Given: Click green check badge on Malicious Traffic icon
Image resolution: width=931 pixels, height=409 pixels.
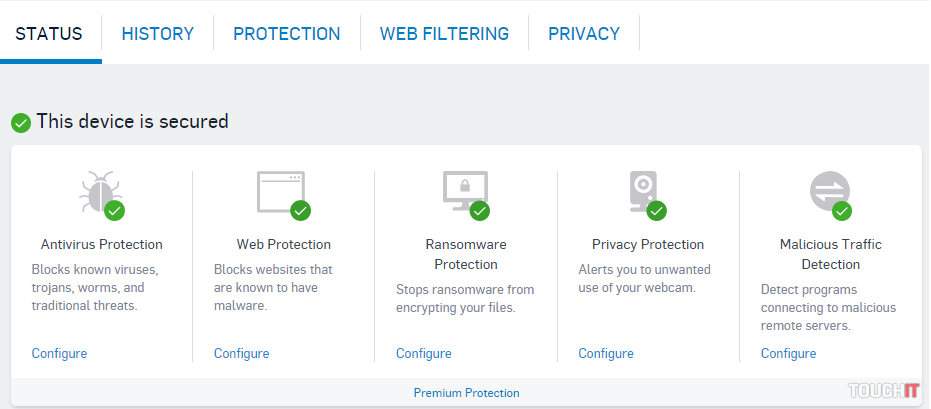Looking at the screenshot, I should point(842,211).
